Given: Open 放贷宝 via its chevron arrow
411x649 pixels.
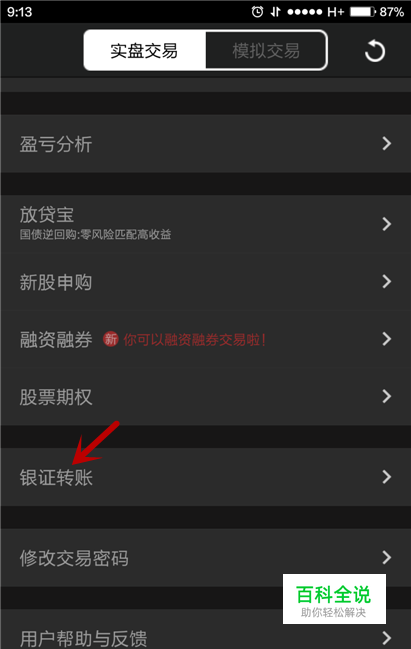Looking at the screenshot, I should [x=387, y=224].
